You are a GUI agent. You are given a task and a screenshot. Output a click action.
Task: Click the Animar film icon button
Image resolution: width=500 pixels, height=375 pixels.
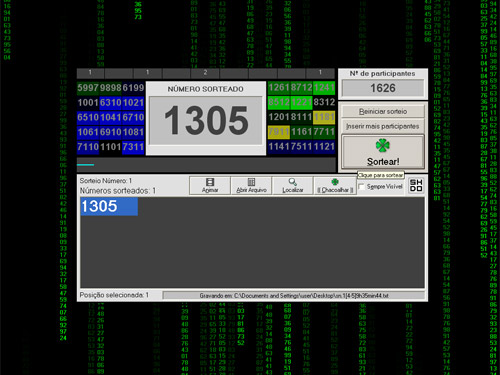[x=210, y=185]
